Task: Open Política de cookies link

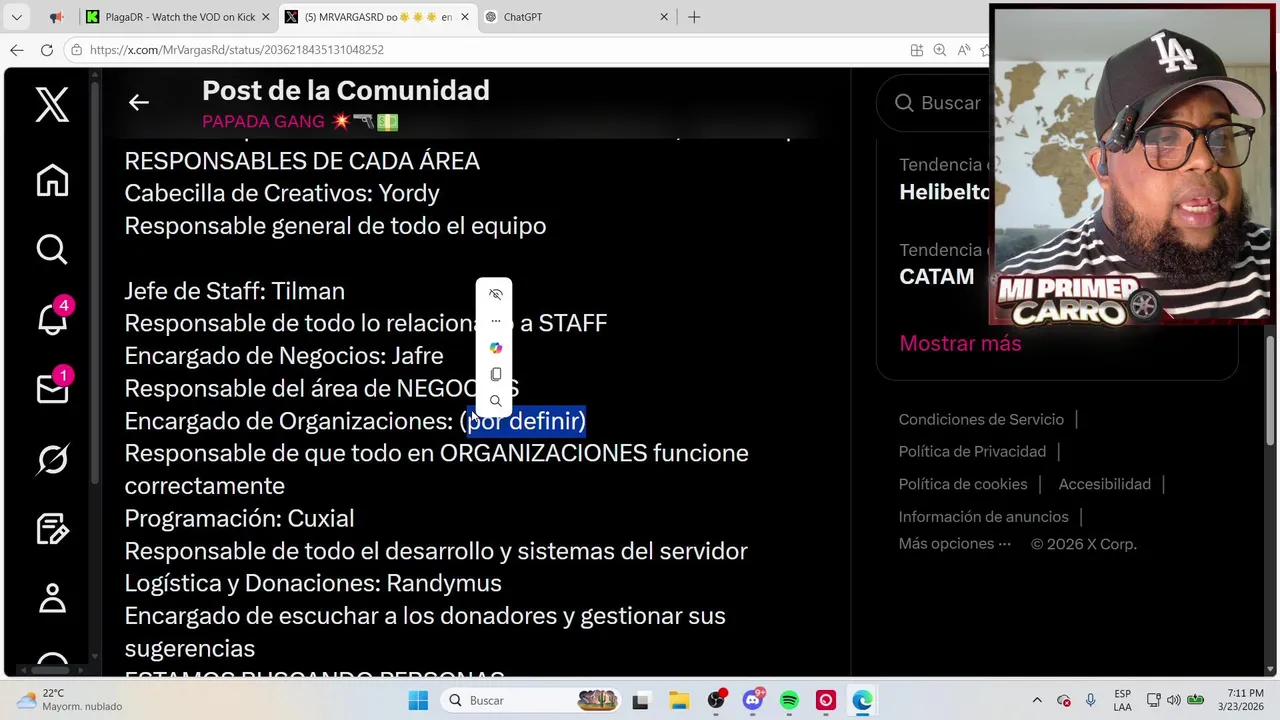Action: (x=963, y=484)
